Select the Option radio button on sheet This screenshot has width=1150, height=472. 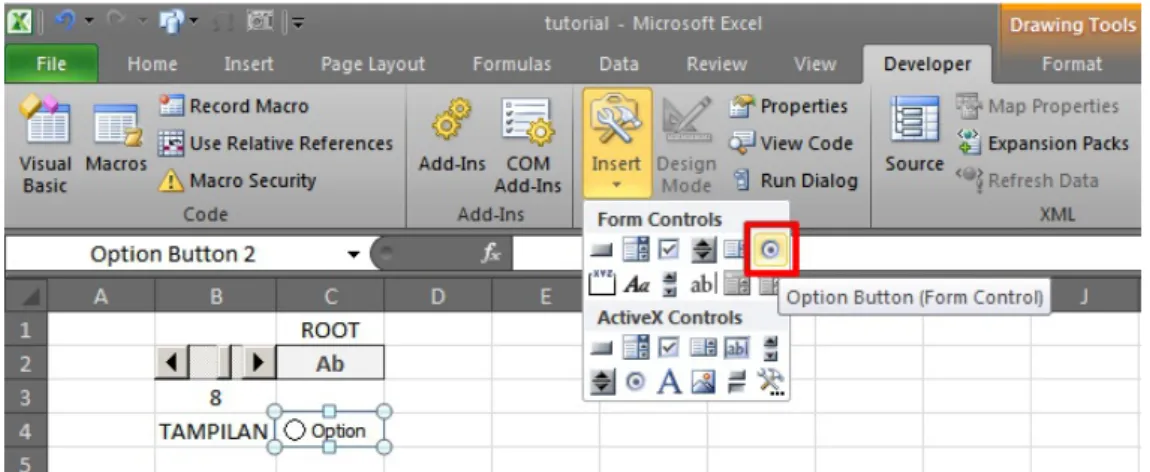[295, 431]
